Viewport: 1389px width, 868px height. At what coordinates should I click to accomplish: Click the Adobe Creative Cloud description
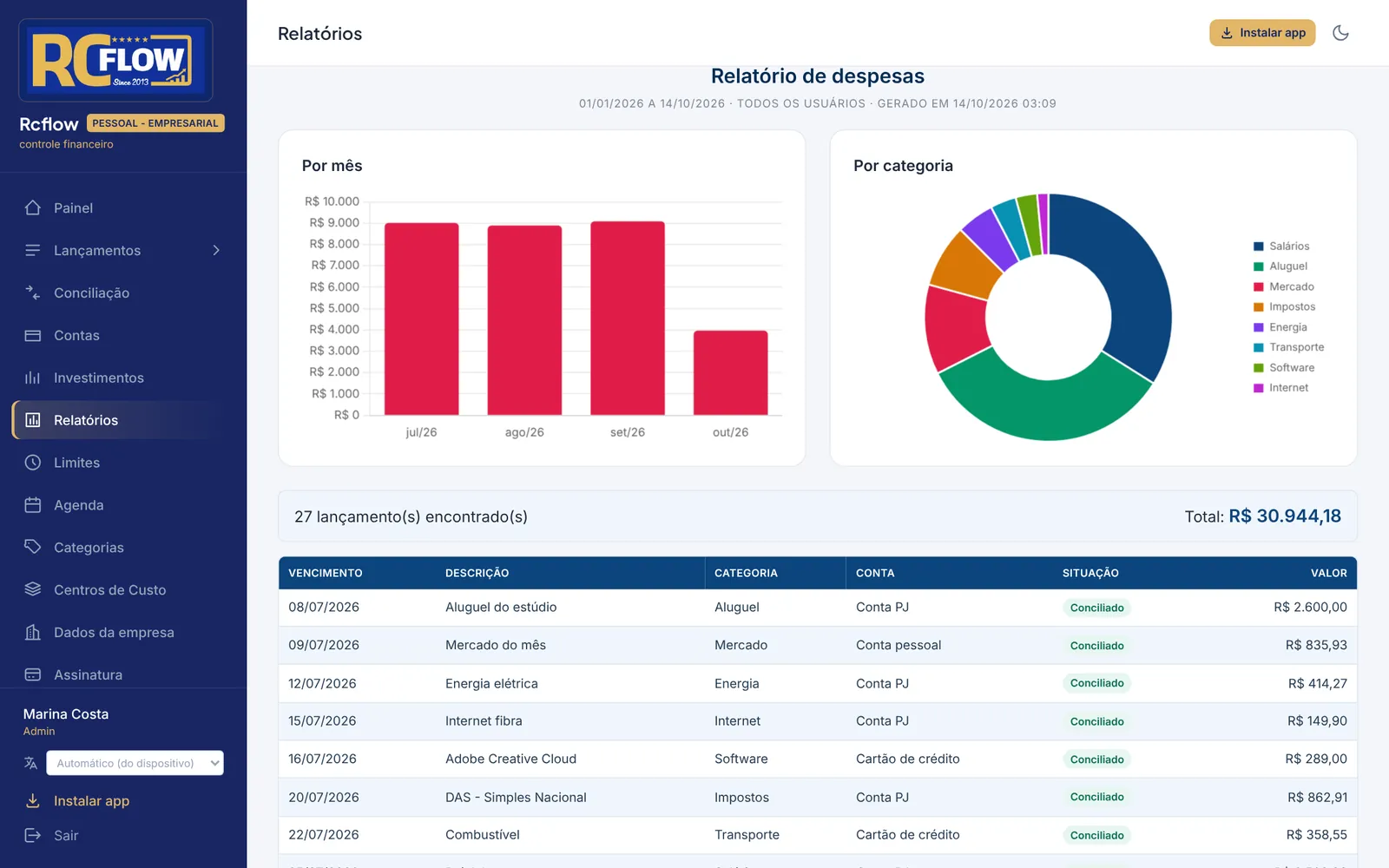(510, 759)
